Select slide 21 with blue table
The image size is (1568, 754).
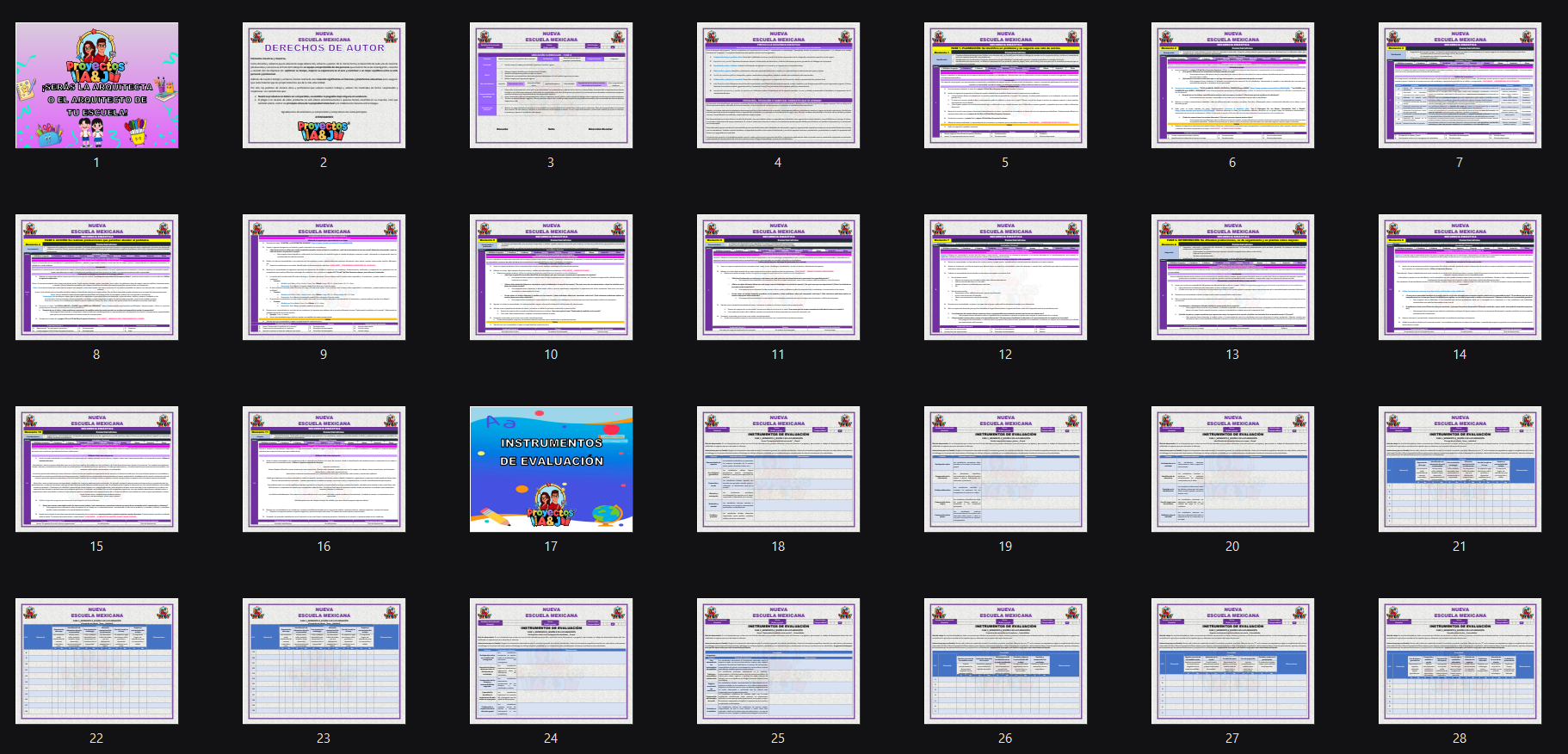[x=1460, y=469]
